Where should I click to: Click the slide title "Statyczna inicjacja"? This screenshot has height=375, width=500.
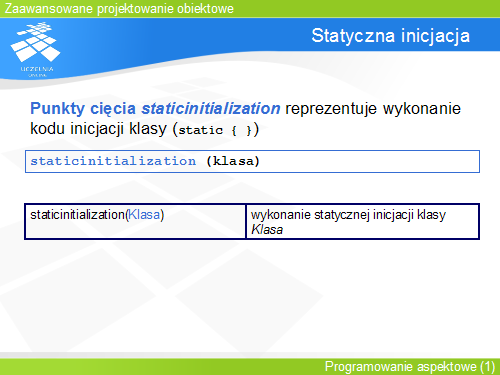[390, 36]
